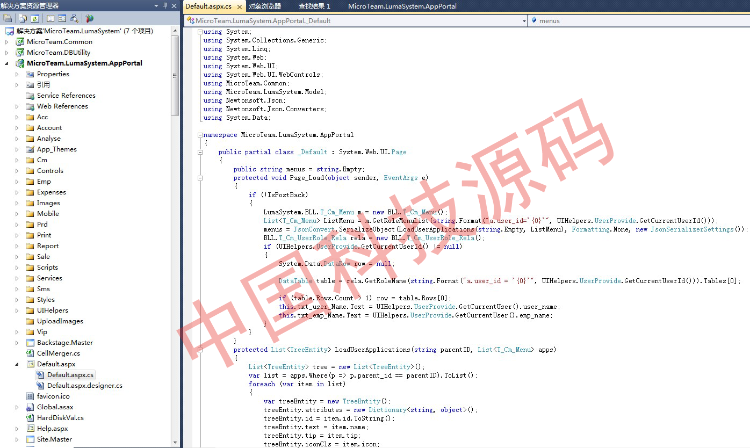This screenshot has height=448, width=750.
Task: Click the Default.aspx.cs file icon in tree
Action: pyautogui.click(x=41, y=375)
